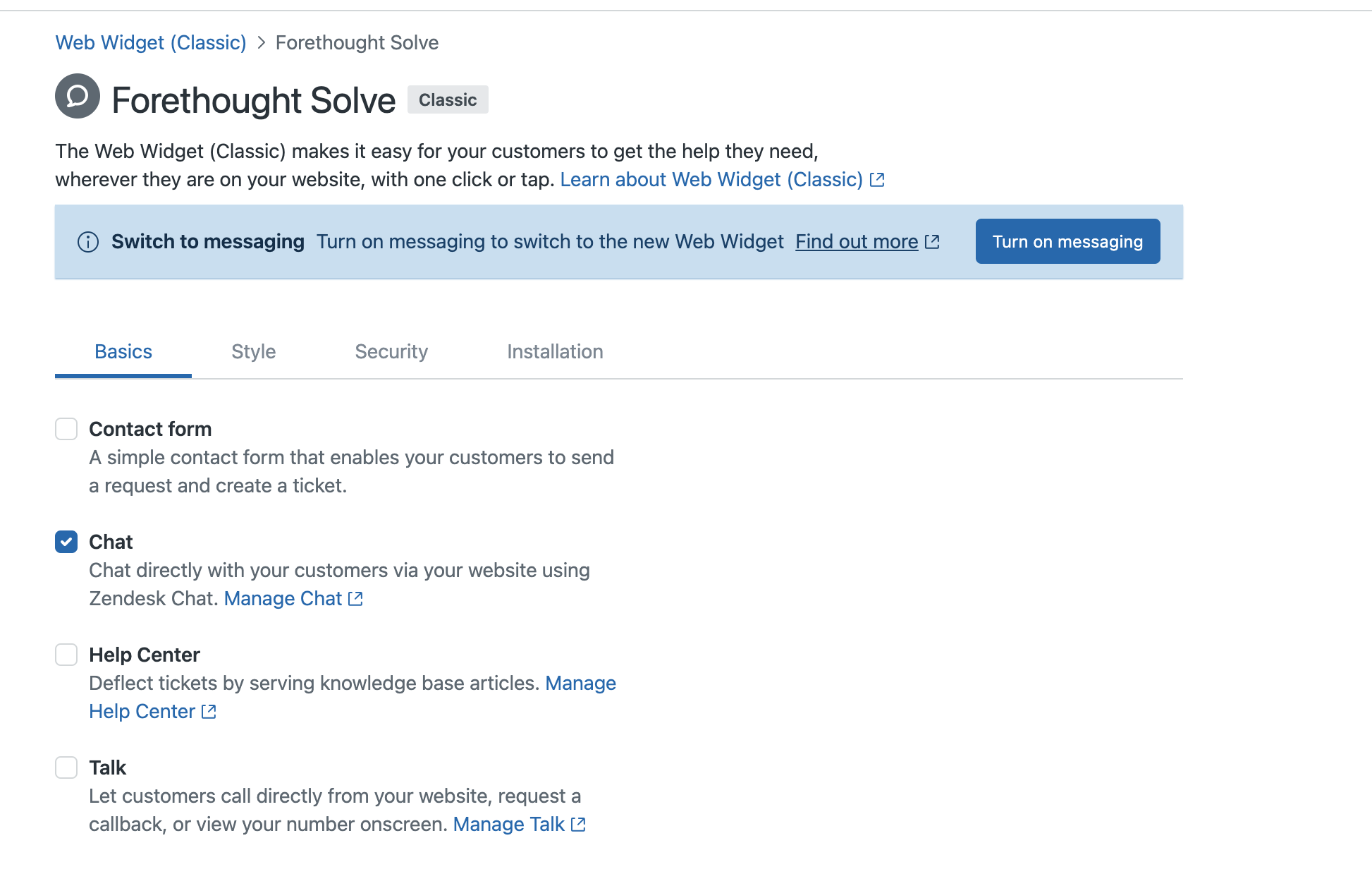Open the Manage Chat link

283,599
